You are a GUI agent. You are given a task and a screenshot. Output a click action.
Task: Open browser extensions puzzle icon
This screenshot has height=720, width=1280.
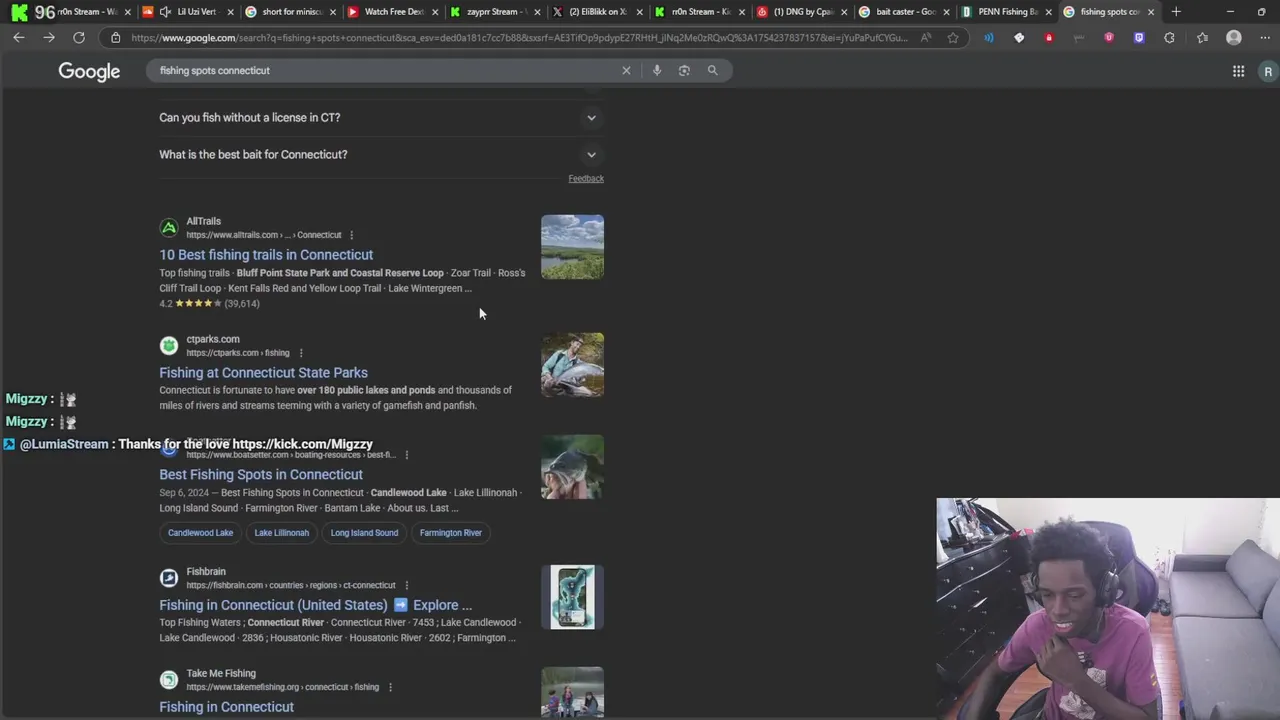point(1169,38)
